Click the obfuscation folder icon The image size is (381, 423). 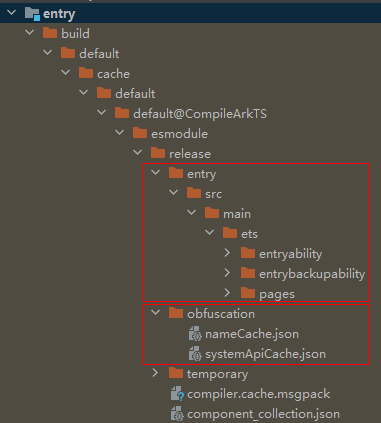tap(176, 313)
